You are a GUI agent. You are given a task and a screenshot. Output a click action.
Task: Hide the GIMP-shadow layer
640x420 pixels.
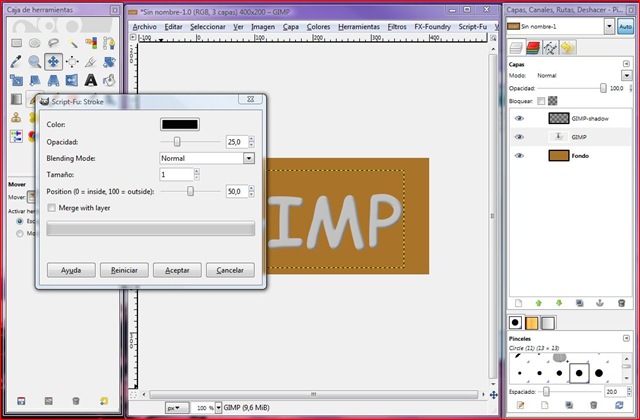tap(519, 118)
